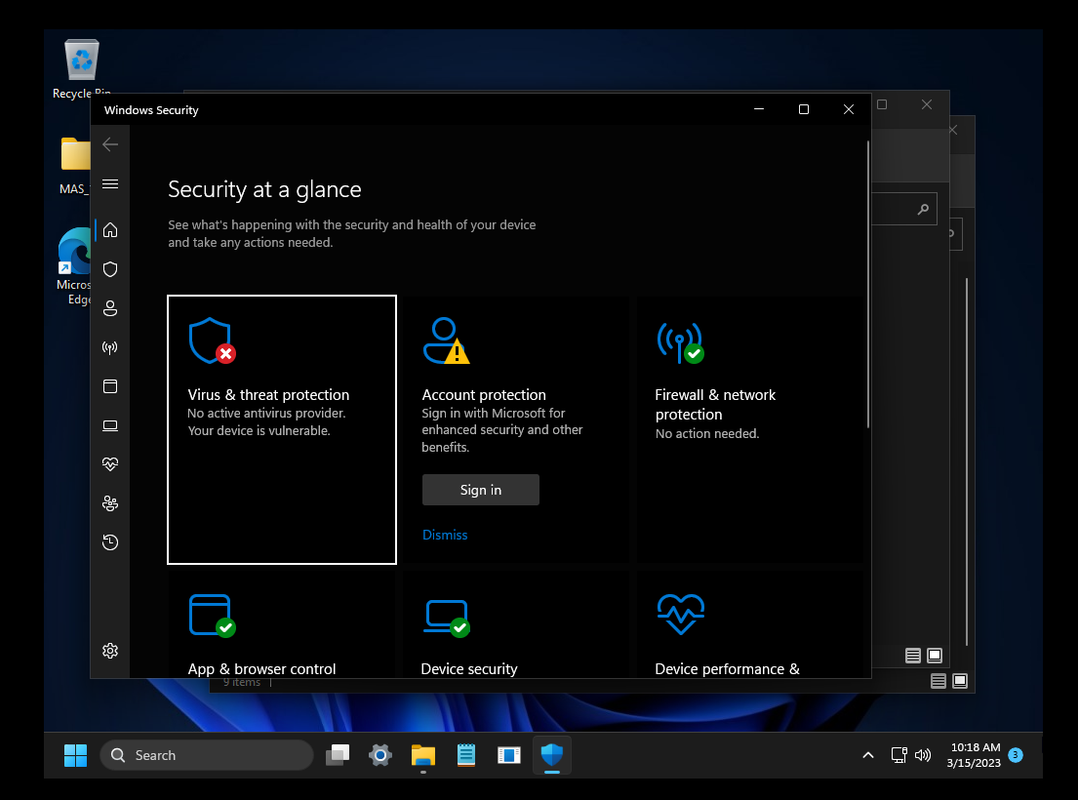
Task: Open network status tray icon
Action: (899, 755)
